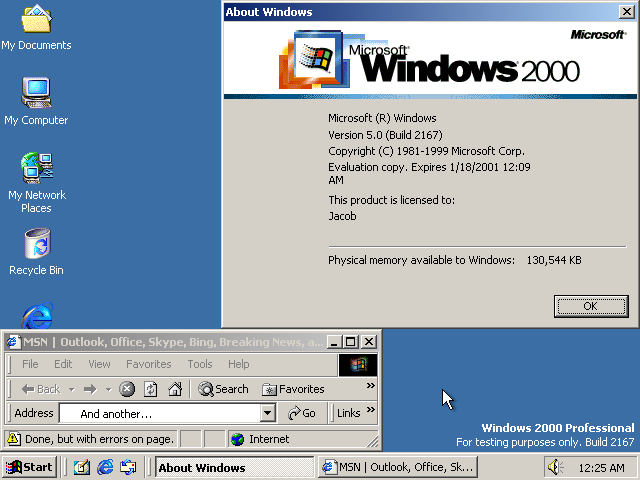Click Show Desktop quick launch icon

(82, 467)
